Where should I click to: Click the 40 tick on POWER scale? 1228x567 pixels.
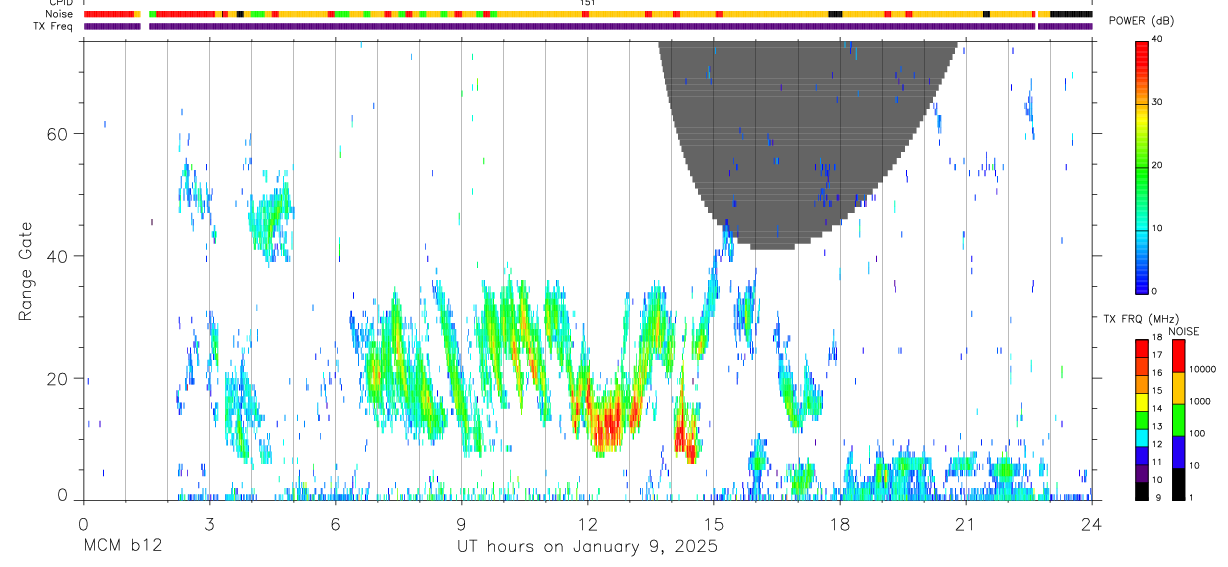pos(1157,39)
